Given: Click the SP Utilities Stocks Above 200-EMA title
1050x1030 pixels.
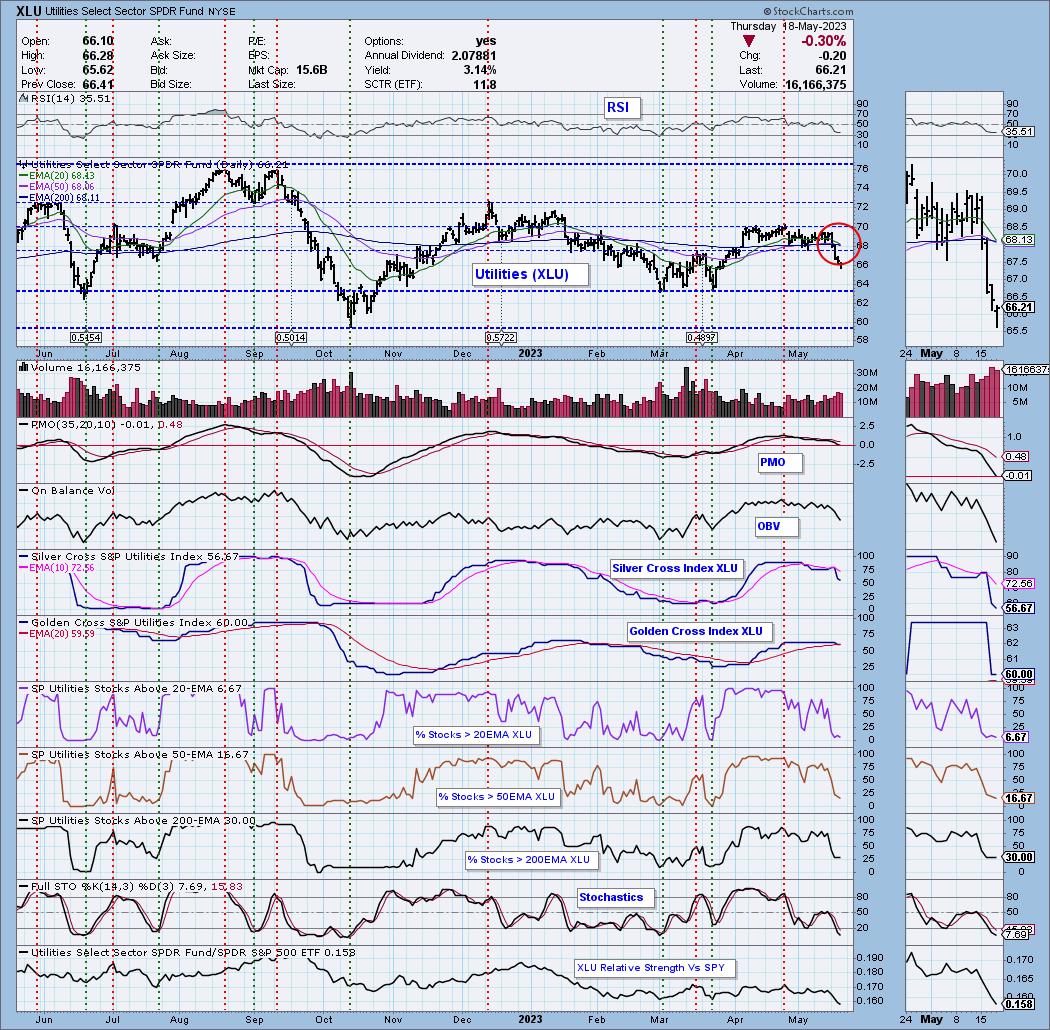Looking at the screenshot, I should point(143,821).
